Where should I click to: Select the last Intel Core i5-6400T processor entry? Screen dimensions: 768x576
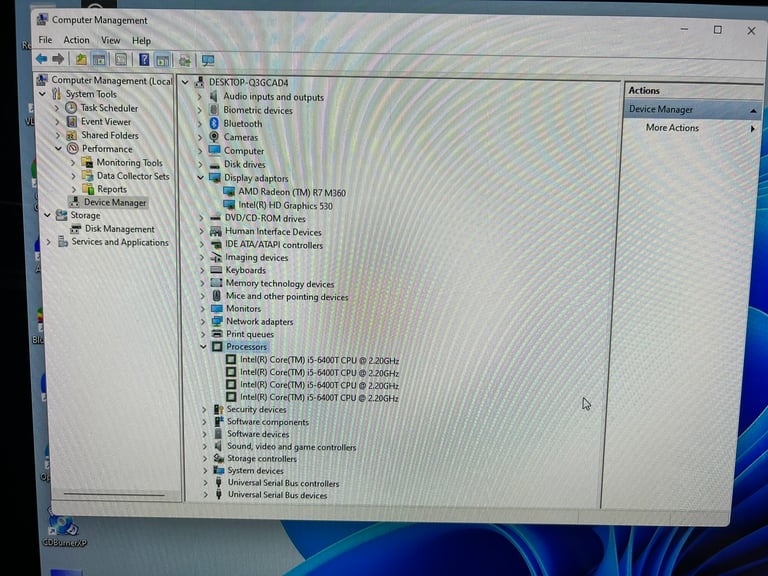[x=319, y=398]
